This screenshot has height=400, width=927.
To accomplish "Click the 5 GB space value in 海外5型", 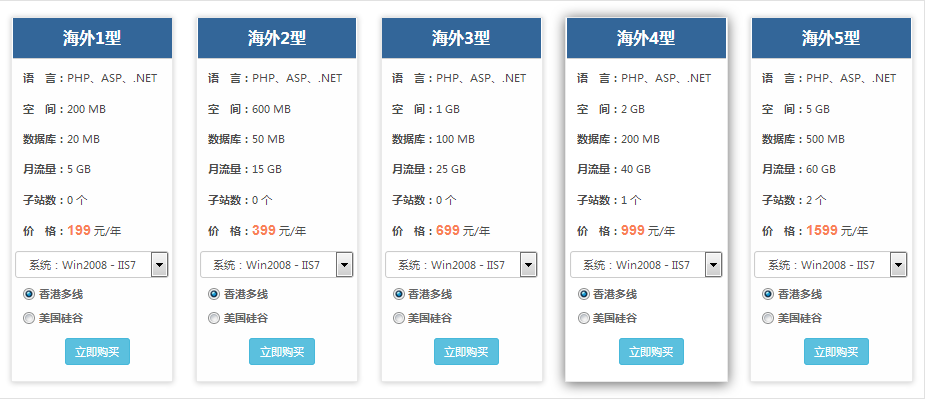I will (818, 109).
